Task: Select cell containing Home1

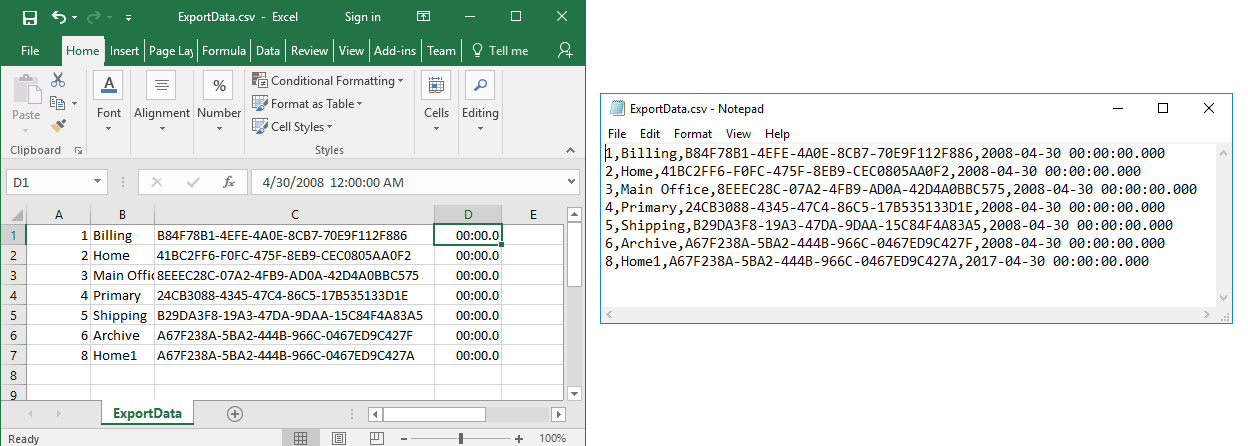Action: coord(122,355)
